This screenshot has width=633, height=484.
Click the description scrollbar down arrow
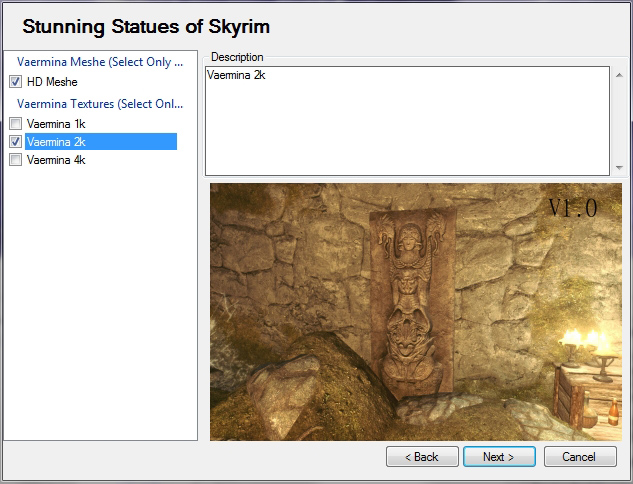coord(619,168)
